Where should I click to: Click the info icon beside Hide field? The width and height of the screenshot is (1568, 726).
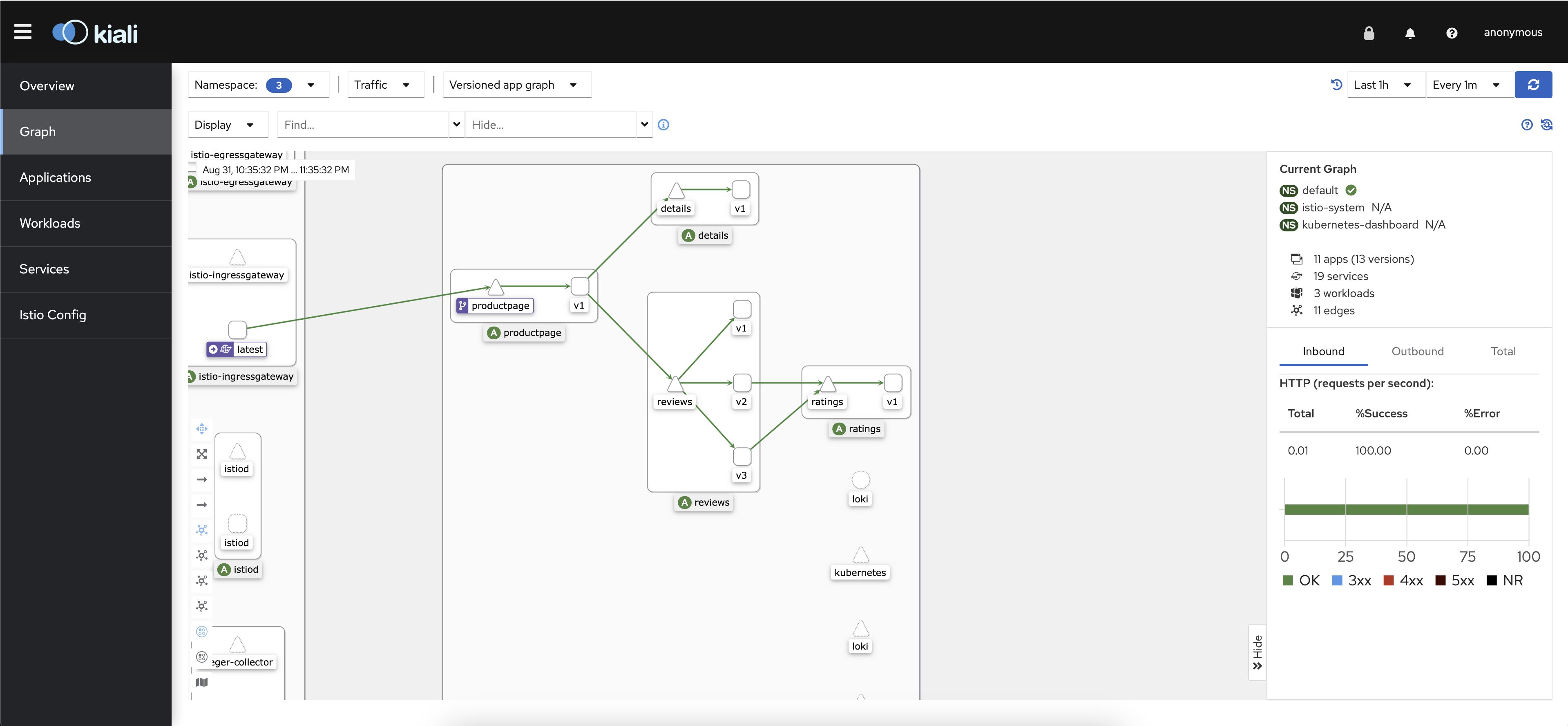coord(663,125)
